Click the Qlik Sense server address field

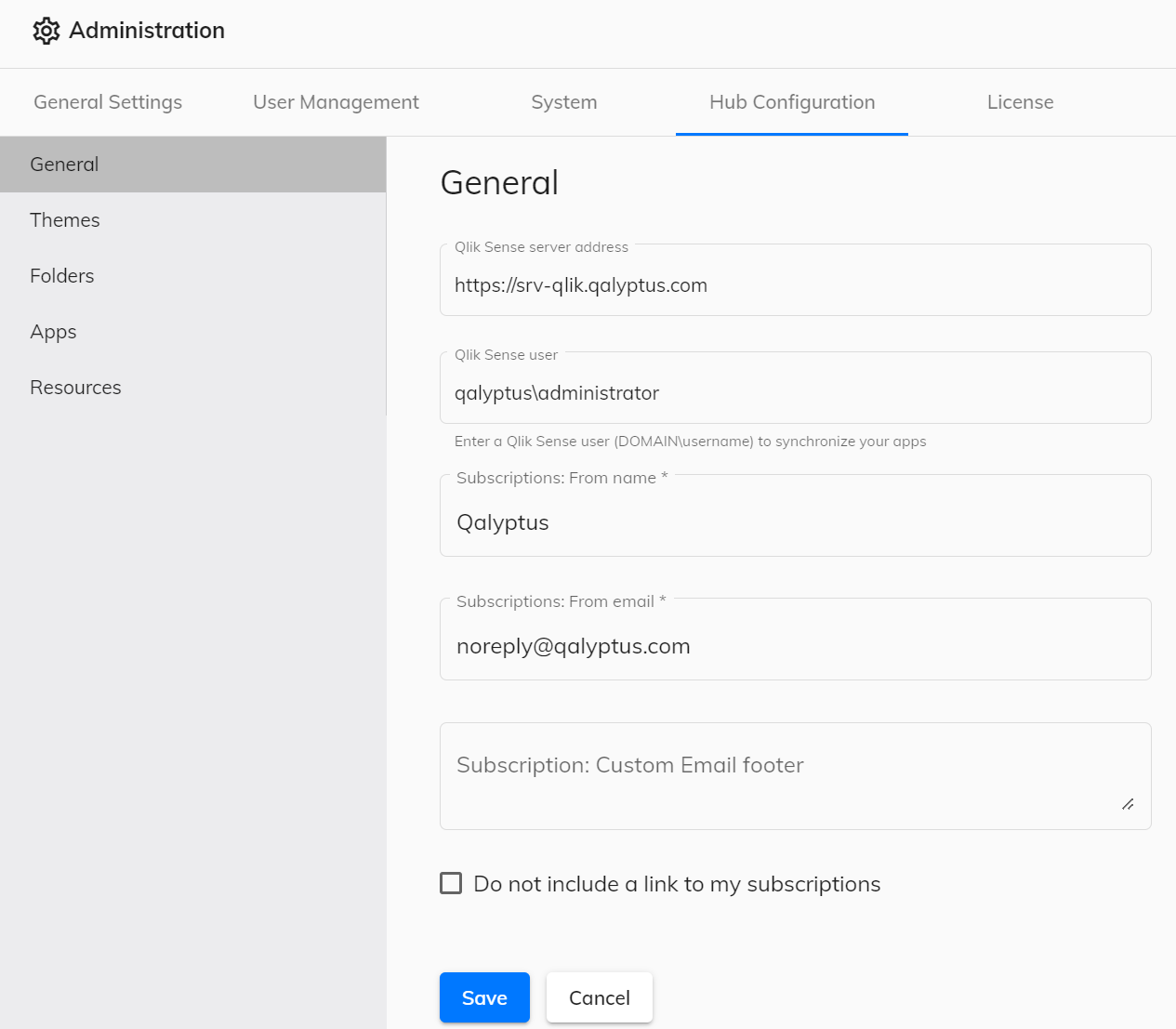pyautogui.click(x=795, y=285)
